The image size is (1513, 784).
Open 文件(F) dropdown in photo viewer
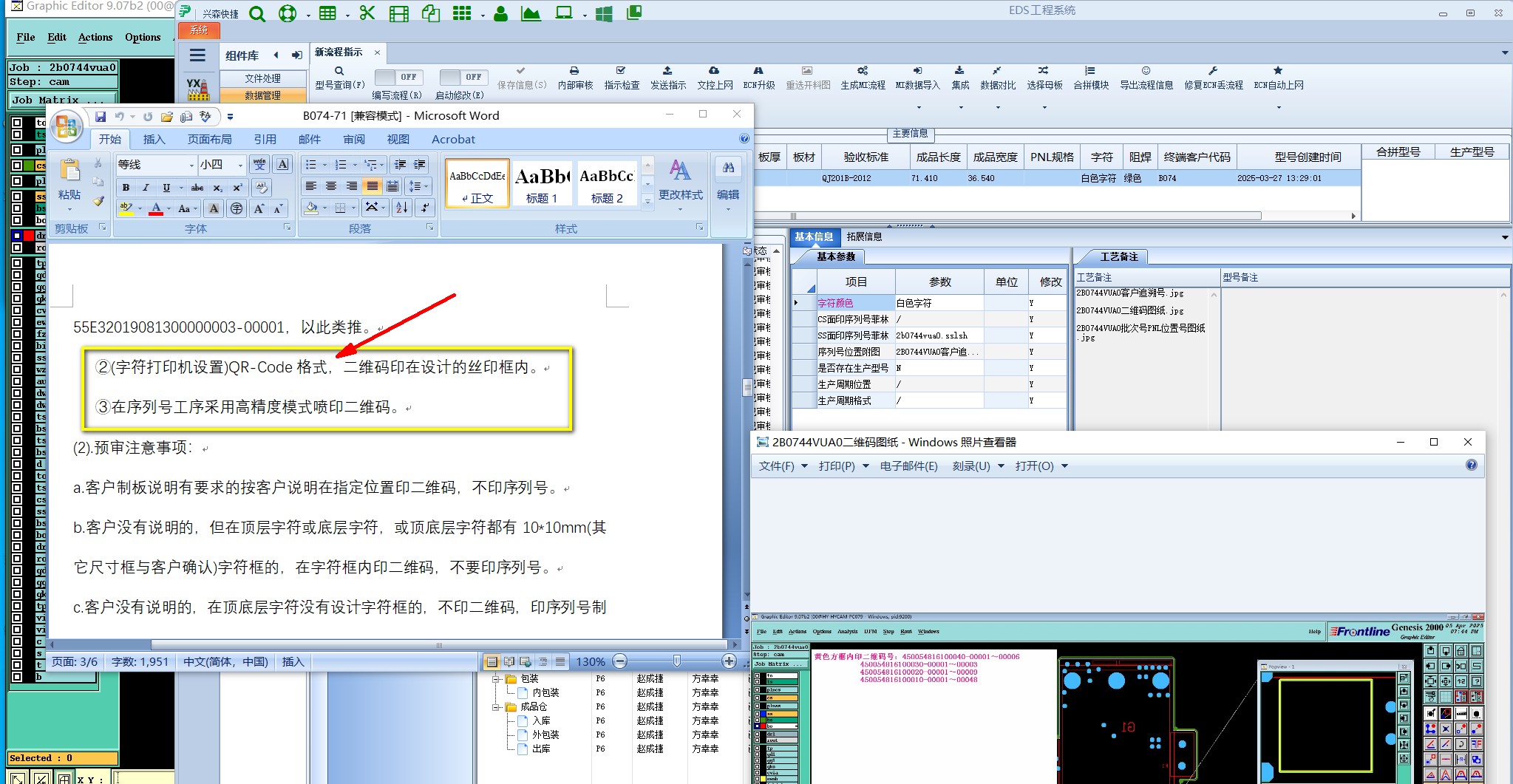783,466
